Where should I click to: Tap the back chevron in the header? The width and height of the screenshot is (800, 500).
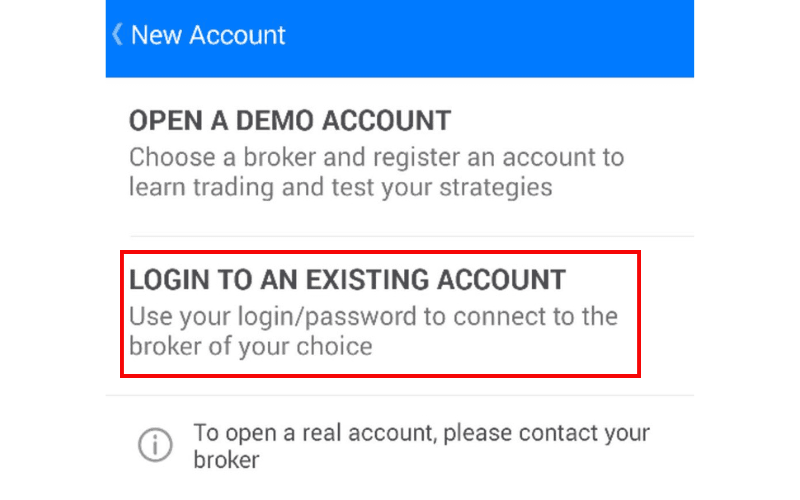coord(117,35)
